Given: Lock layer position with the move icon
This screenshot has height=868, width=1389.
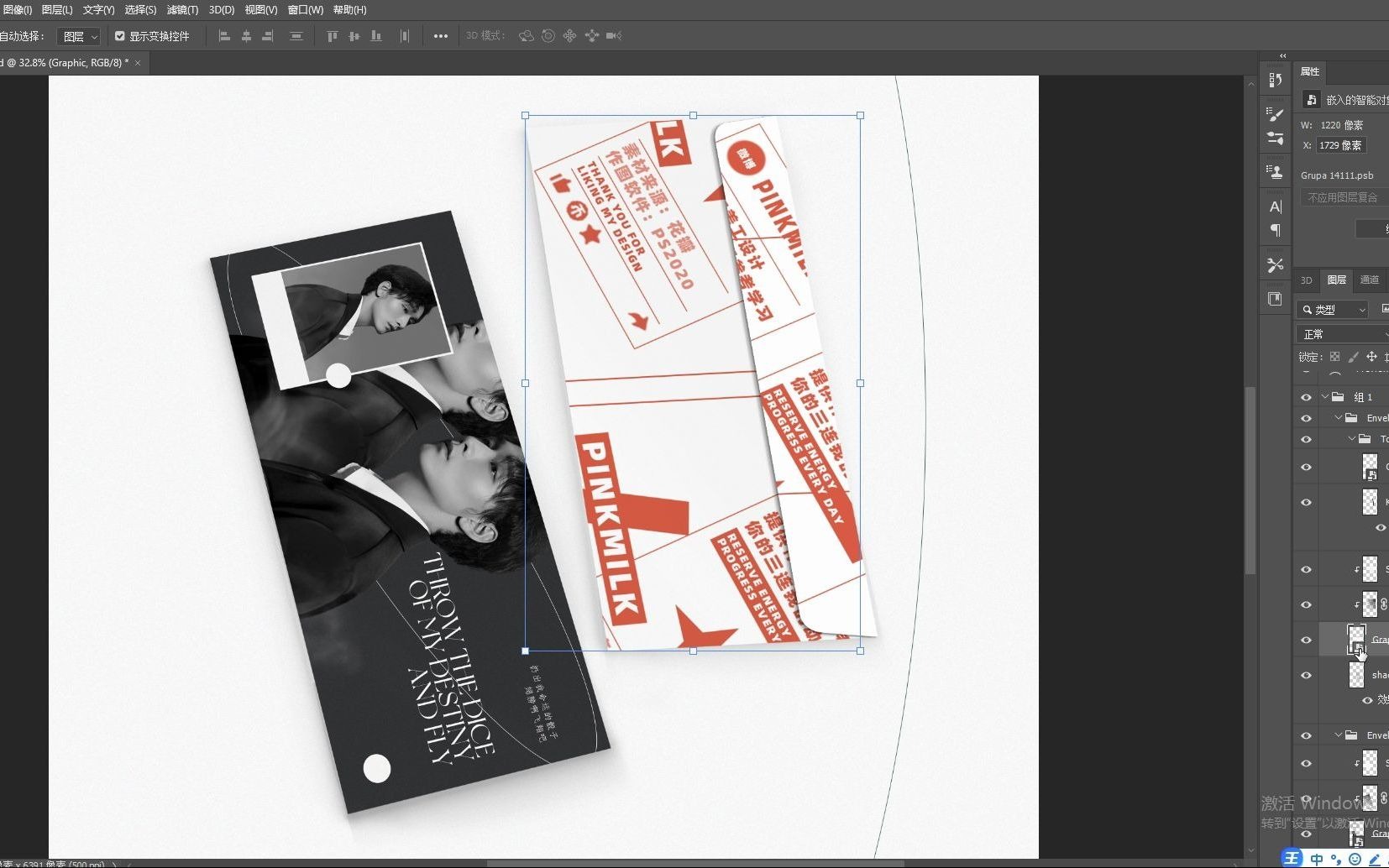Looking at the screenshot, I should coord(1371,357).
